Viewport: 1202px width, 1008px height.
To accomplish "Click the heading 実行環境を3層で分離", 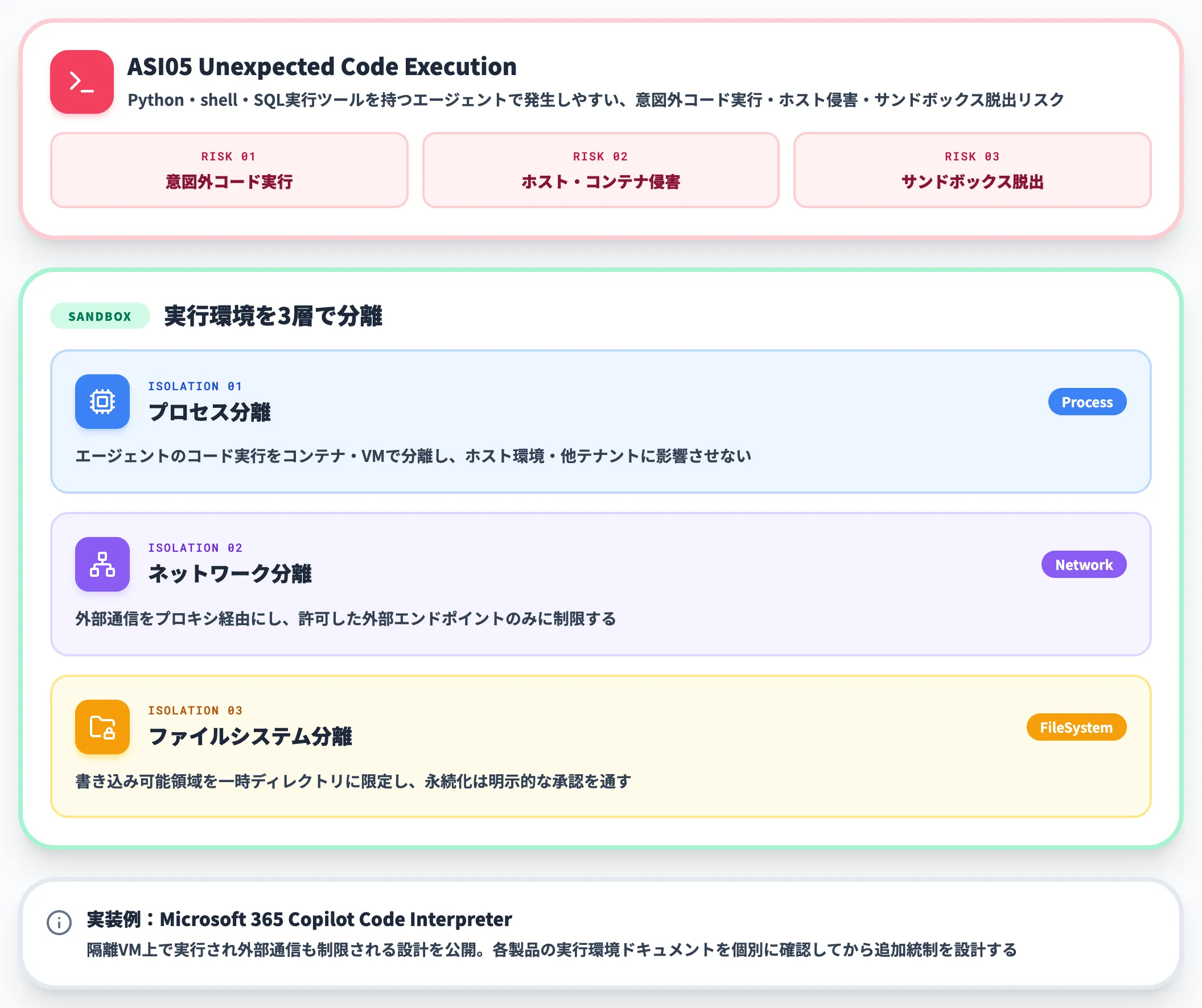I will point(273,316).
